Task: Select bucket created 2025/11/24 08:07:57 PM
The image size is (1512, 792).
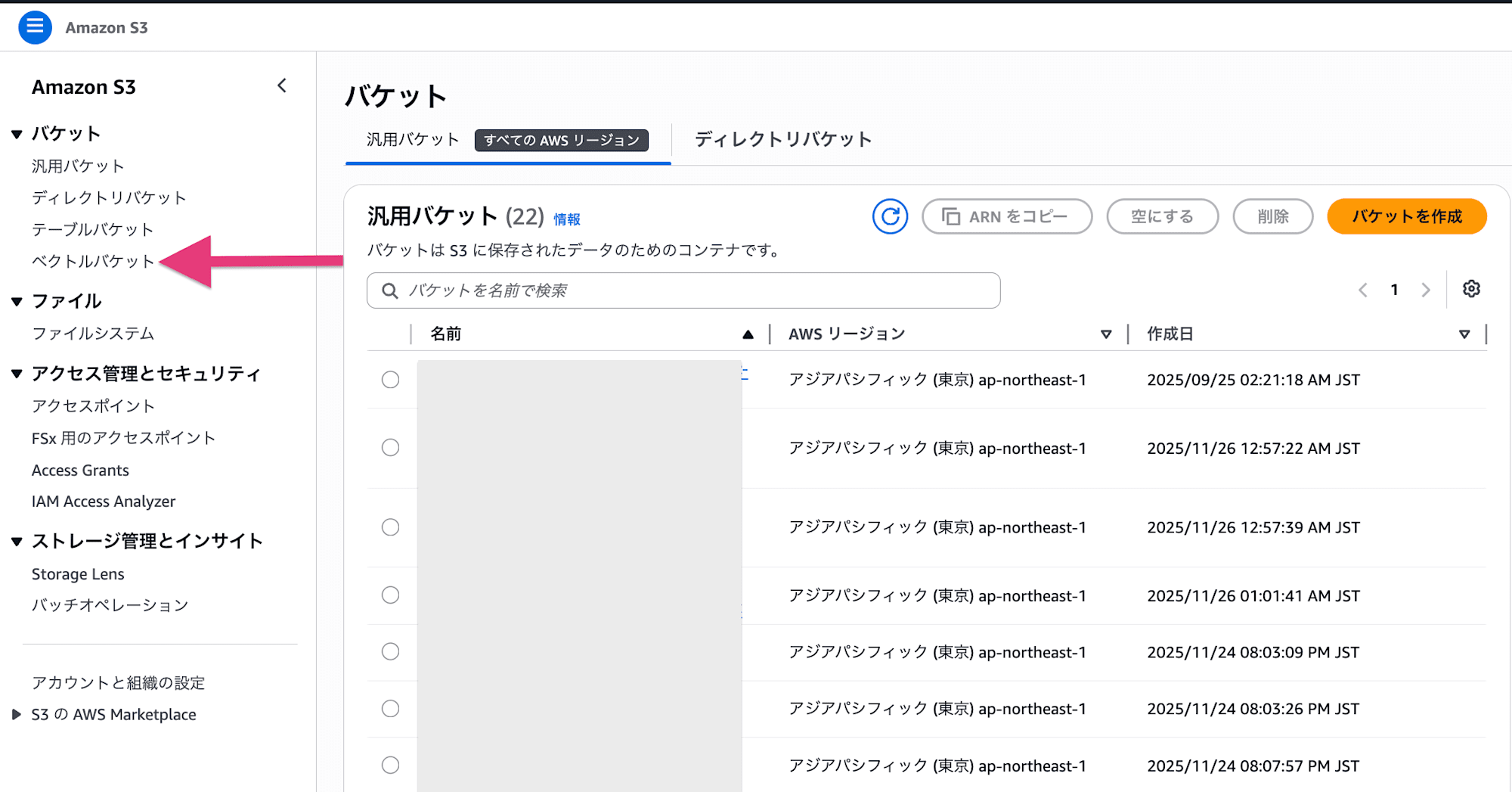Action: click(390, 766)
